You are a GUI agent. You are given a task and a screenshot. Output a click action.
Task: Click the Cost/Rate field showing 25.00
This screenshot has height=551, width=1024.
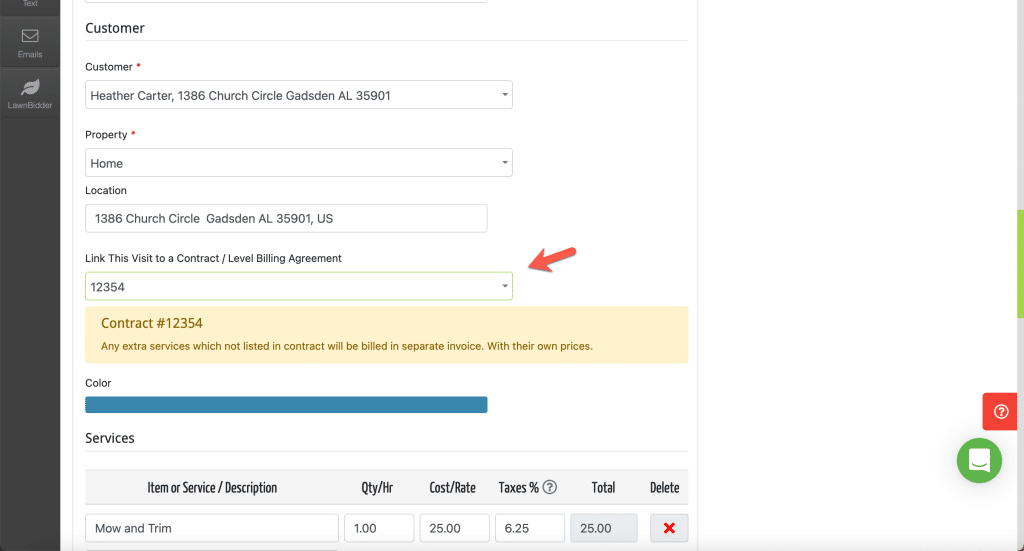click(x=455, y=528)
